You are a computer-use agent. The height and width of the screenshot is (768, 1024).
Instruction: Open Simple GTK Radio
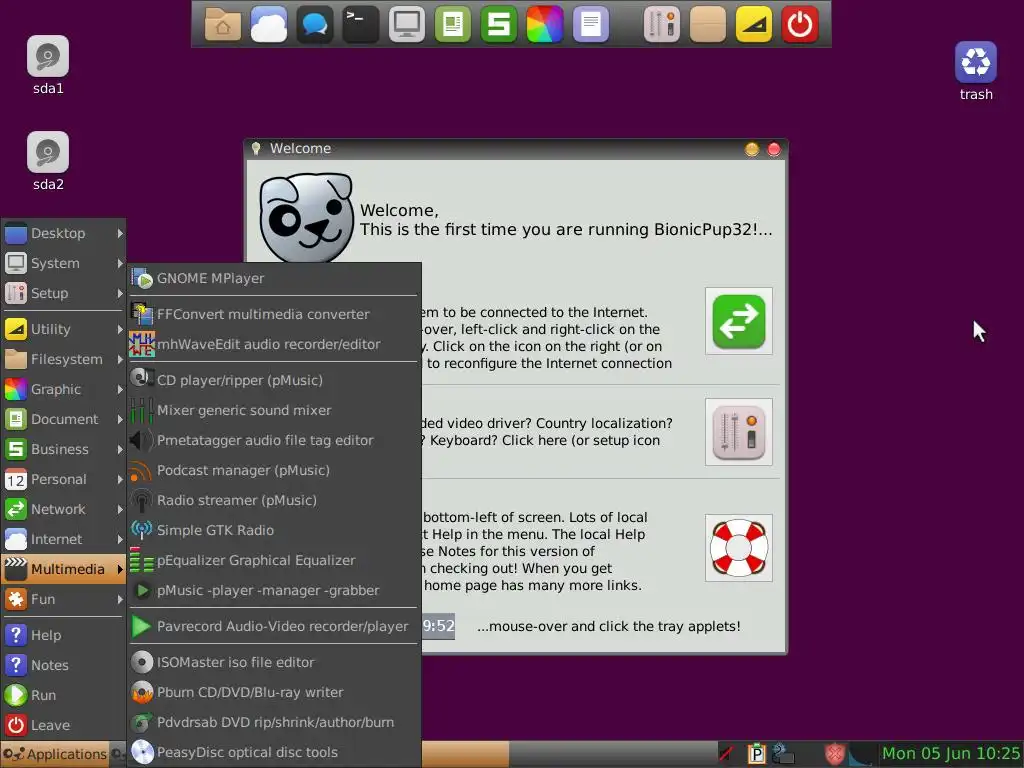tap(274, 530)
